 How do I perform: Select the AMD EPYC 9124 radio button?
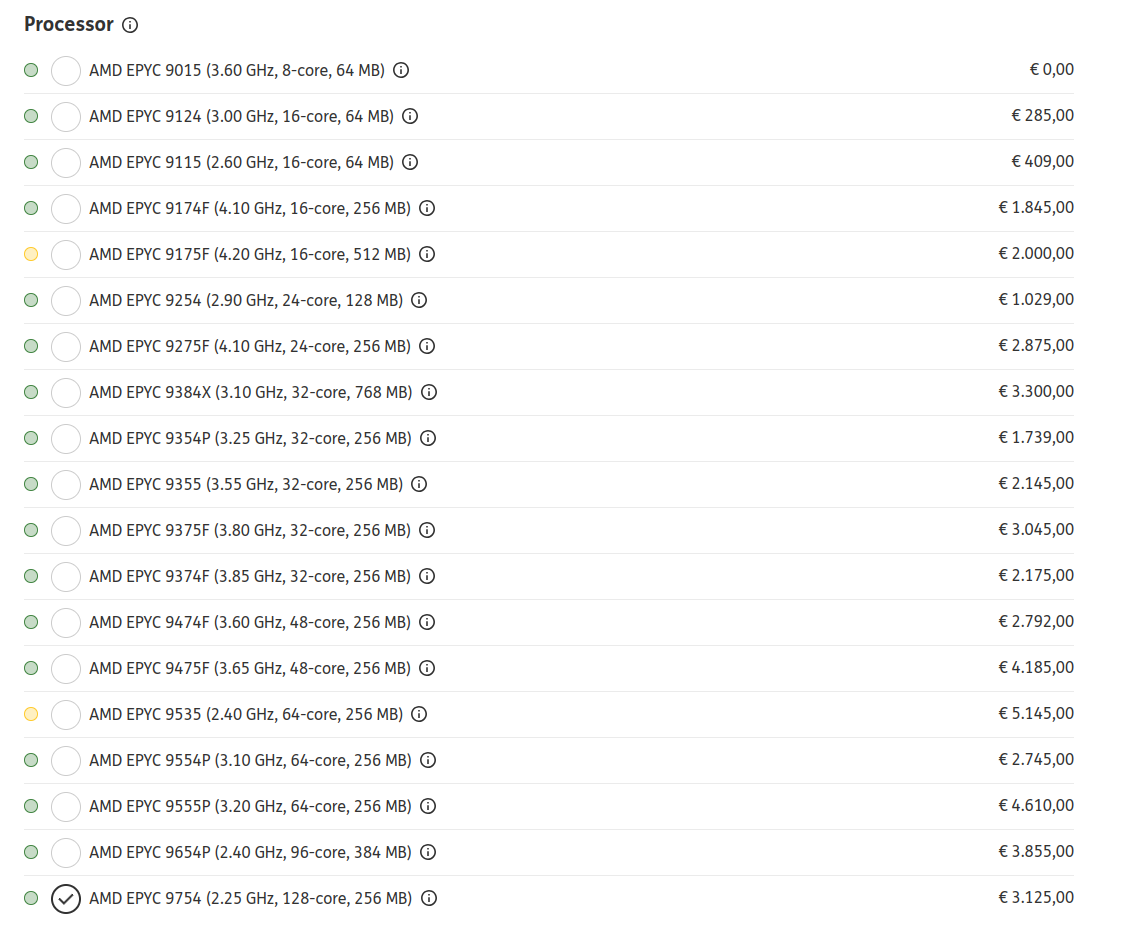[x=65, y=116]
